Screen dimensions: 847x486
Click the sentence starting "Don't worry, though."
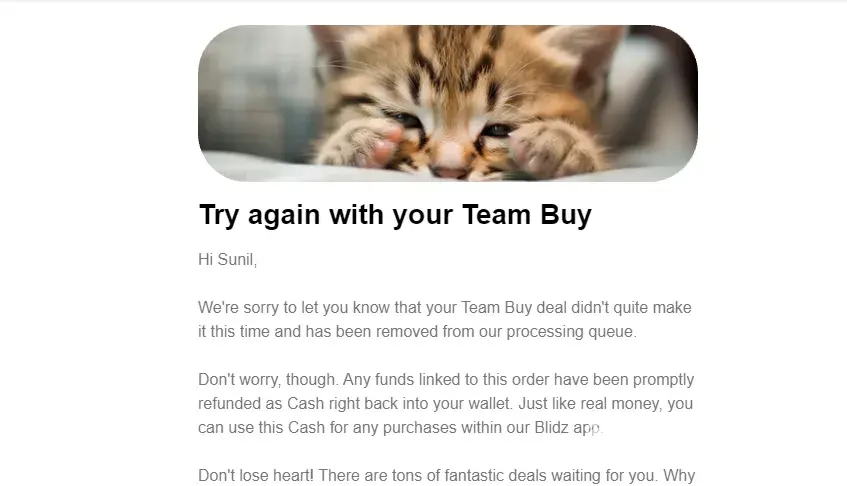coord(268,380)
